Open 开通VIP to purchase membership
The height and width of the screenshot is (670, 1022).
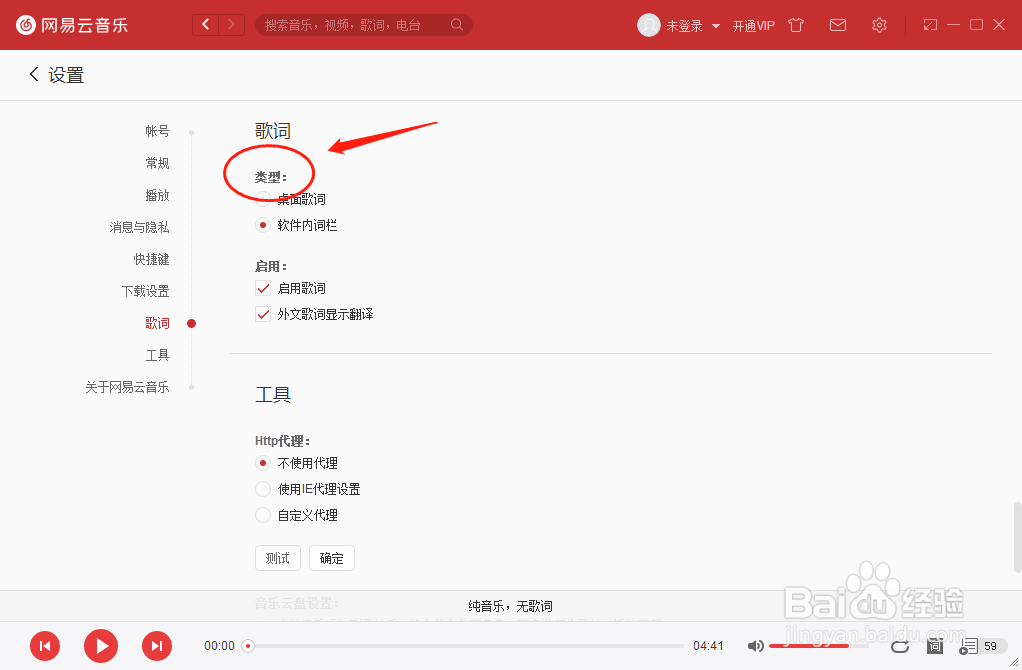pos(755,25)
